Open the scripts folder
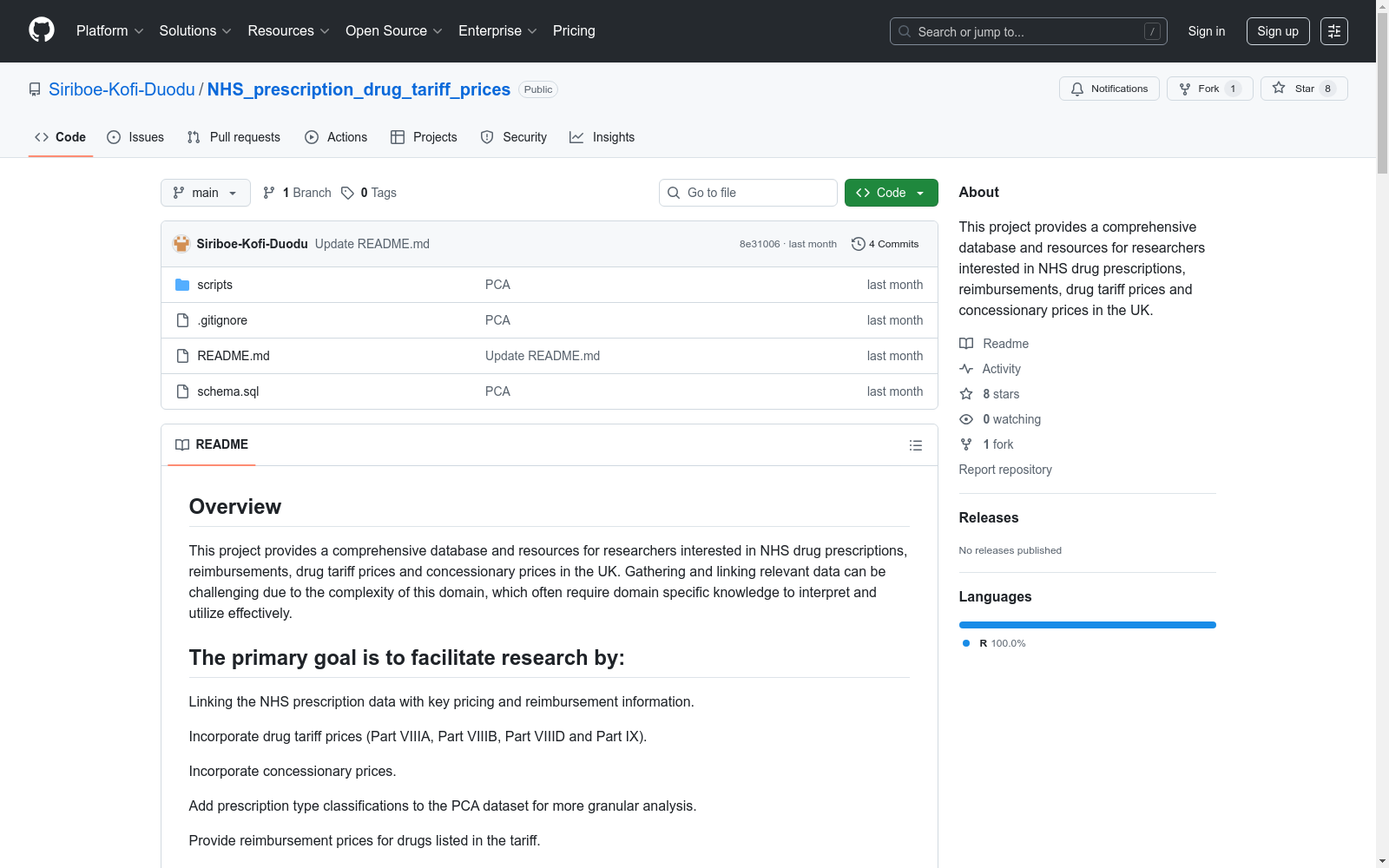The height and width of the screenshot is (868, 1389). 214,285
